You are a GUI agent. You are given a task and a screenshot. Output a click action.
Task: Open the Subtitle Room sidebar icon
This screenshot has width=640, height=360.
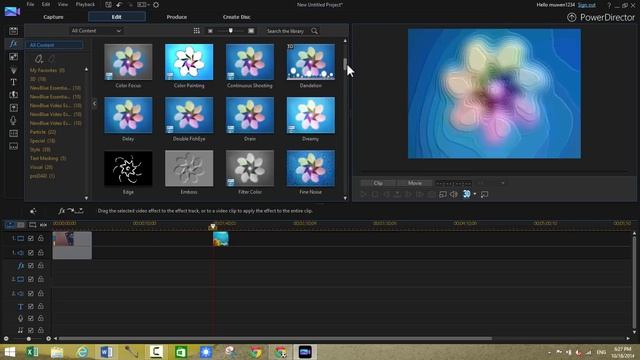13,147
